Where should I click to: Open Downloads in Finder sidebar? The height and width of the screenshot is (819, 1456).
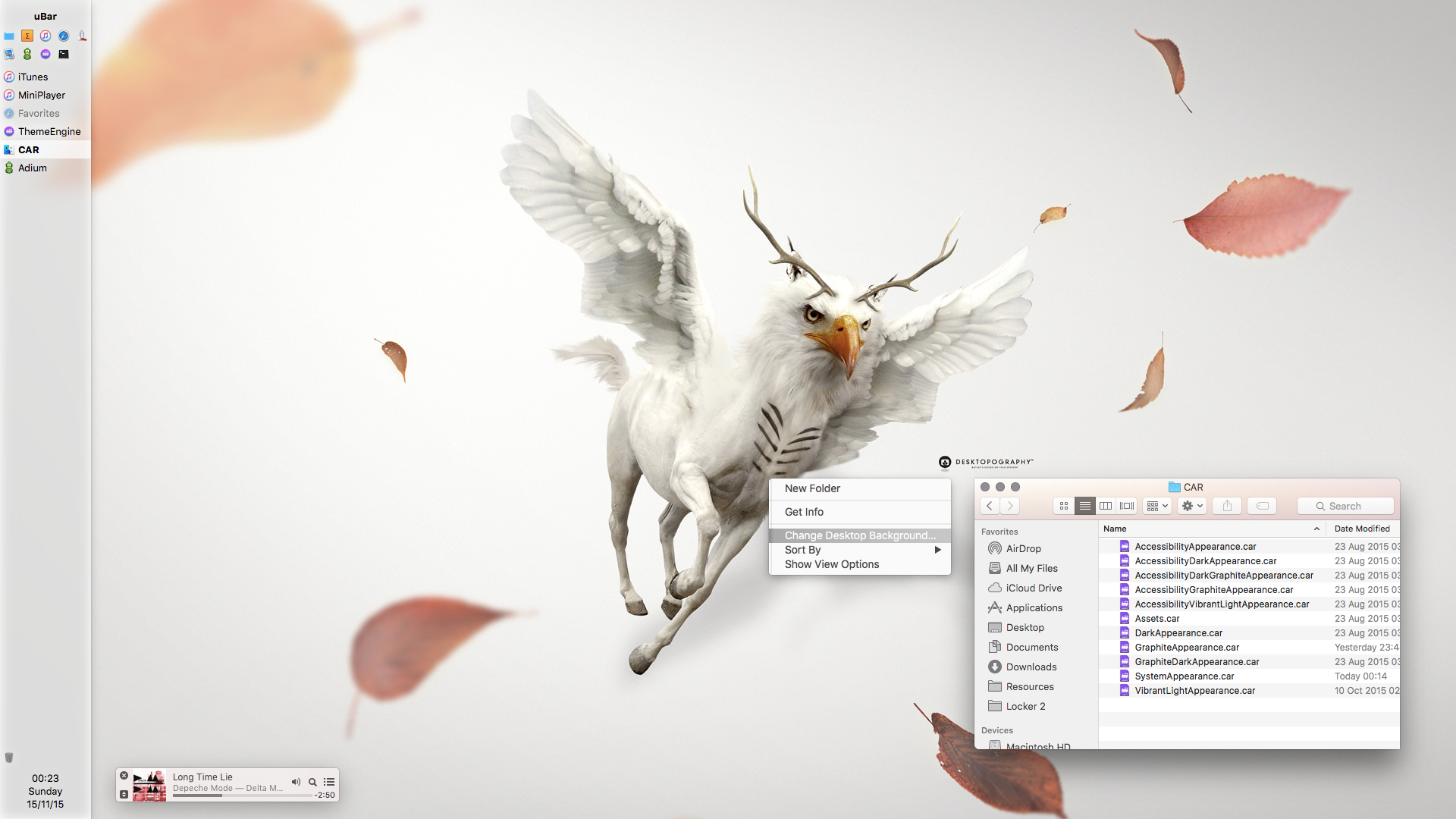pyautogui.click(x=1036, y=667)
